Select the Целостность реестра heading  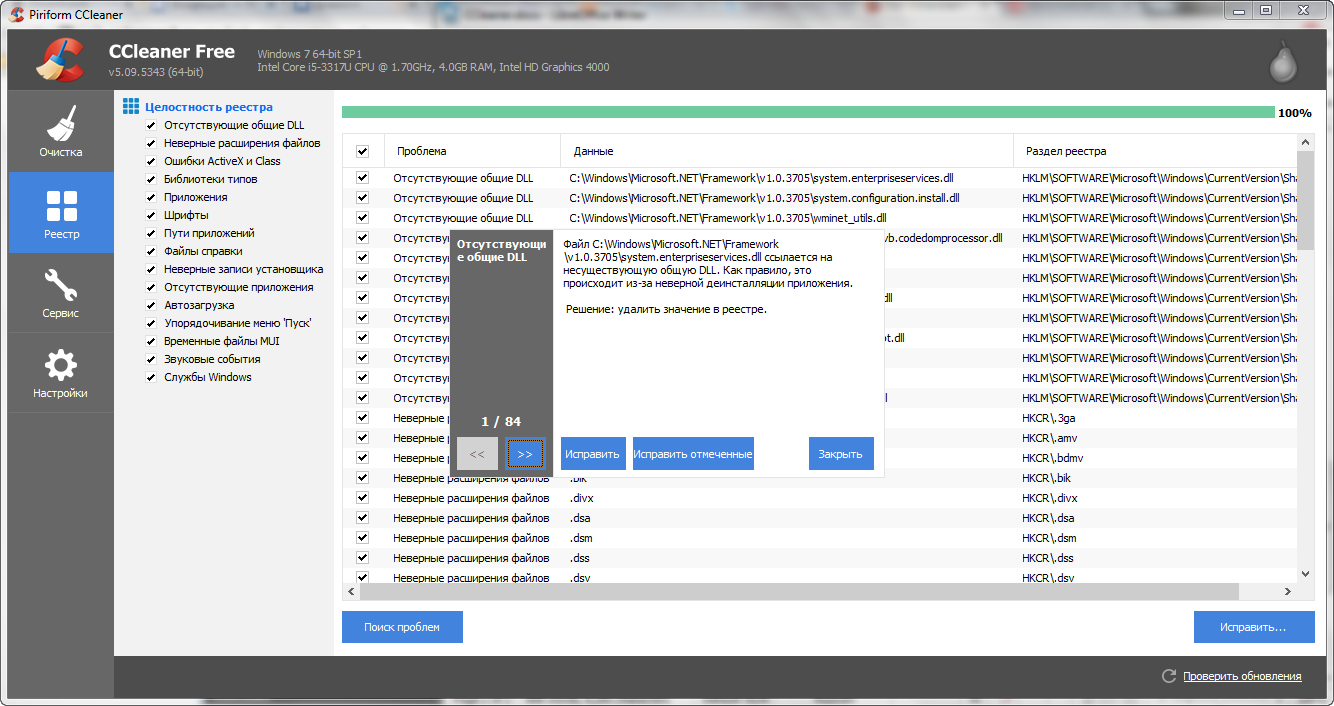[208, 107]
